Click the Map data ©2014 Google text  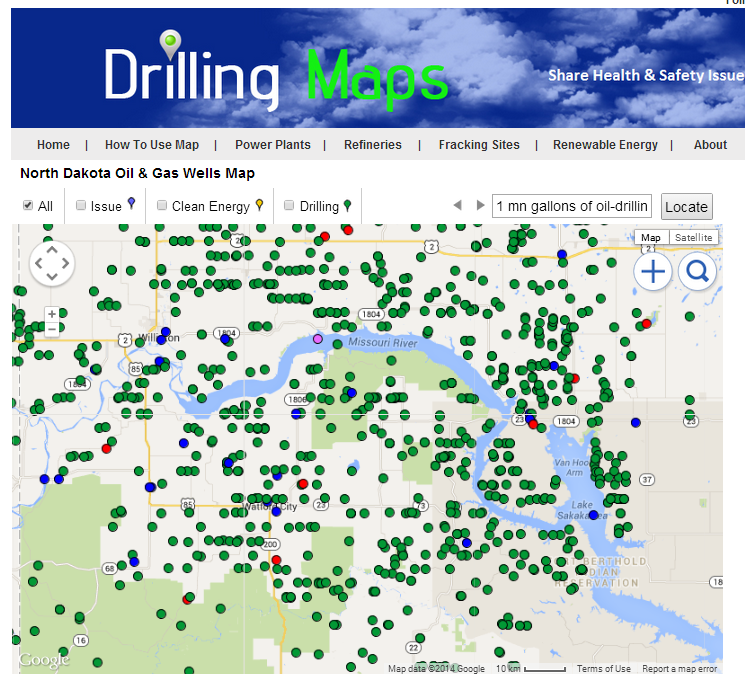click(x=436, y=669)
